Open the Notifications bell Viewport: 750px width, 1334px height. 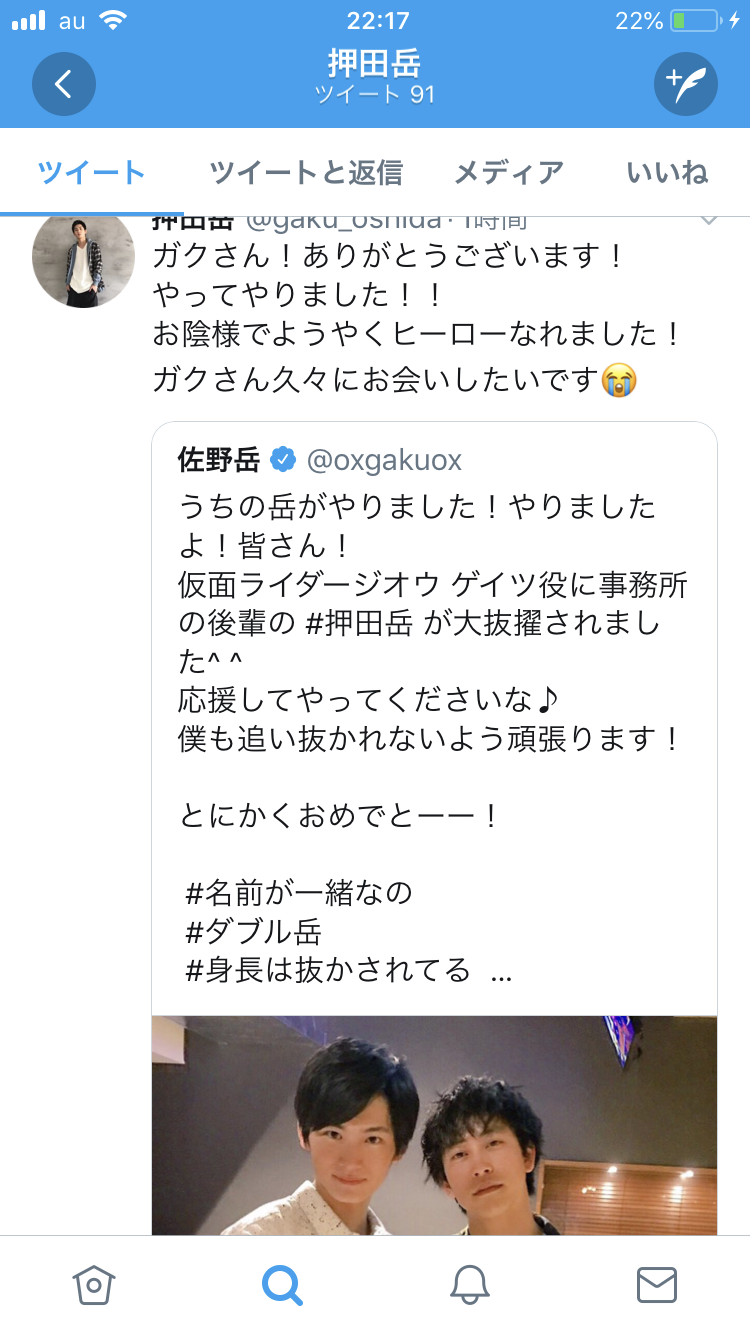click(x=469, y=1284)
